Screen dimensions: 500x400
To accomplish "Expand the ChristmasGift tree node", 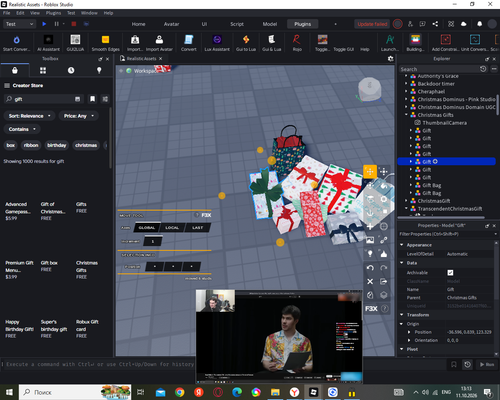I will pyautogui.click(x=406, y=201).
